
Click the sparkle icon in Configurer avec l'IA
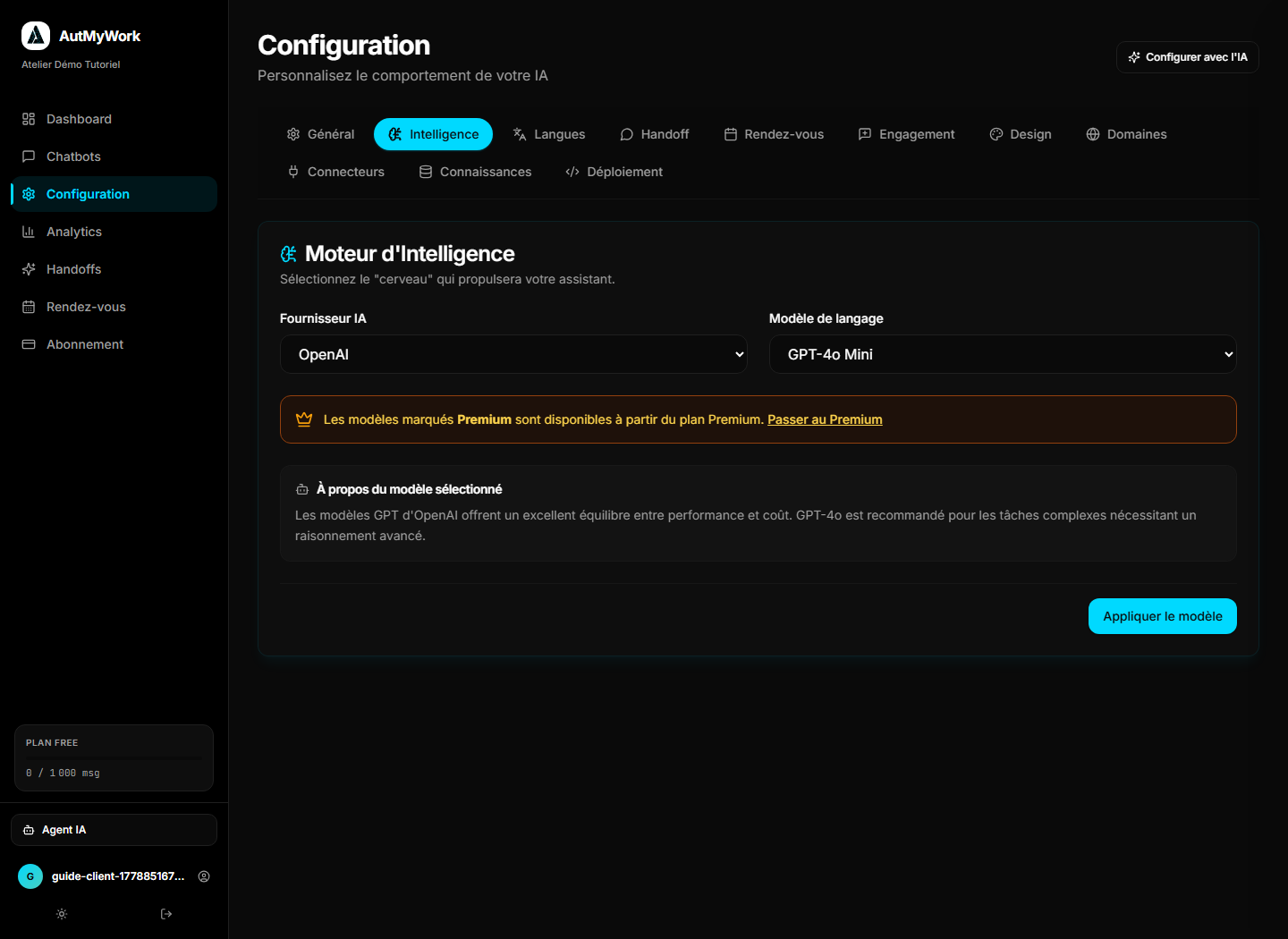[1134, 57]
